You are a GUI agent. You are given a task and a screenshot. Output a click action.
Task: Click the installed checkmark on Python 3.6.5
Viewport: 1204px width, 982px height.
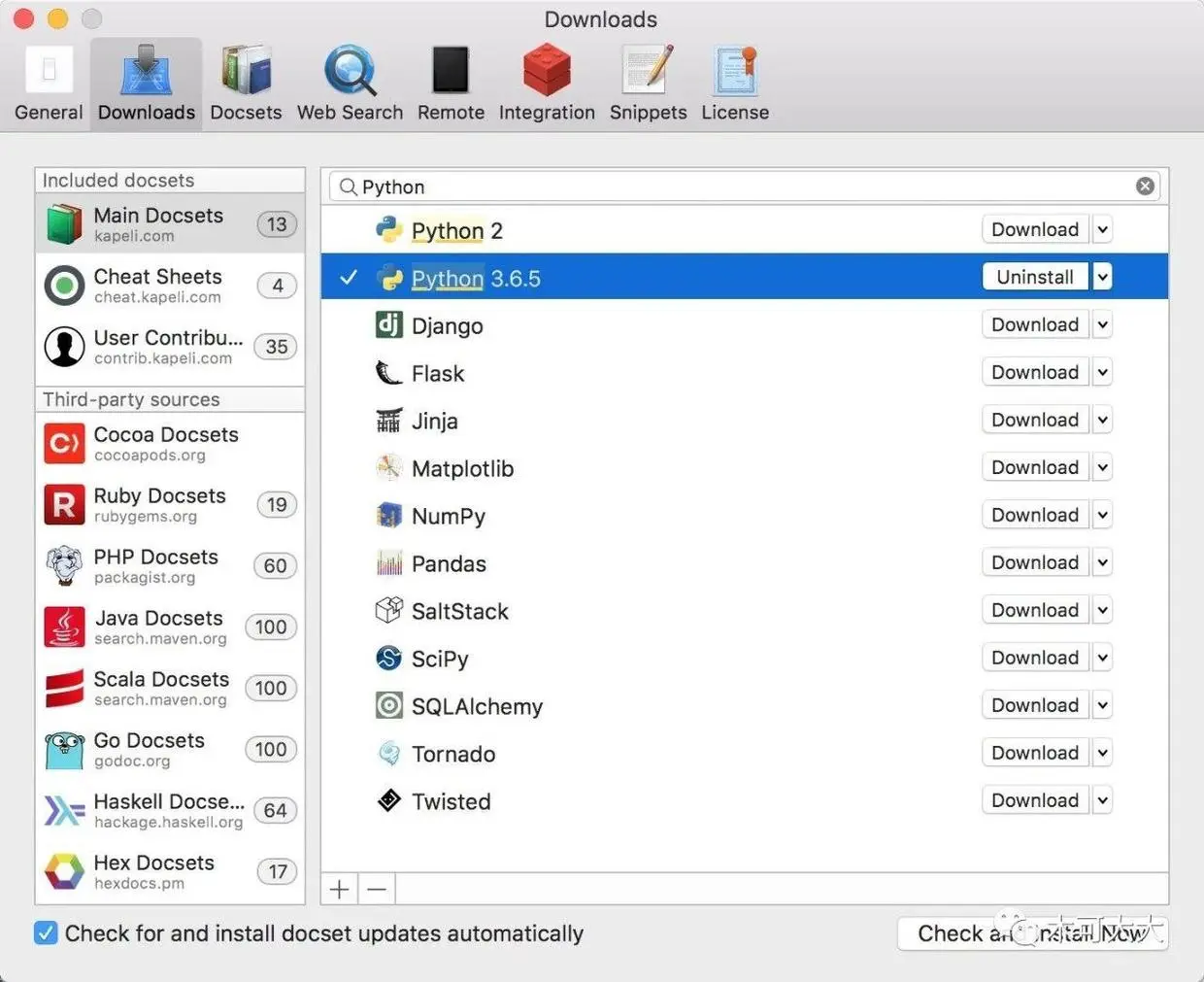click(348, 278)
